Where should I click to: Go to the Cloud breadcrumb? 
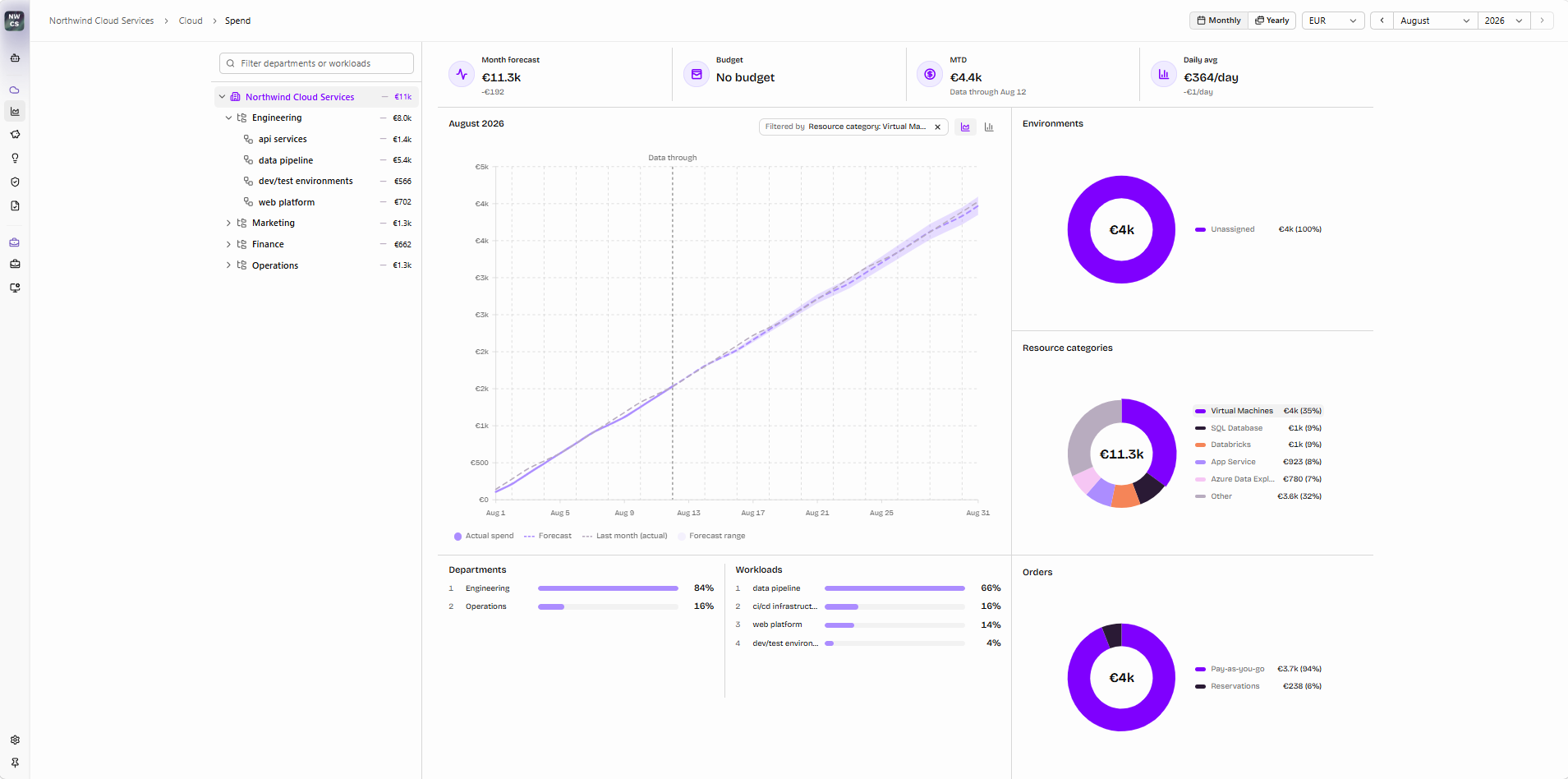[191, 21]
